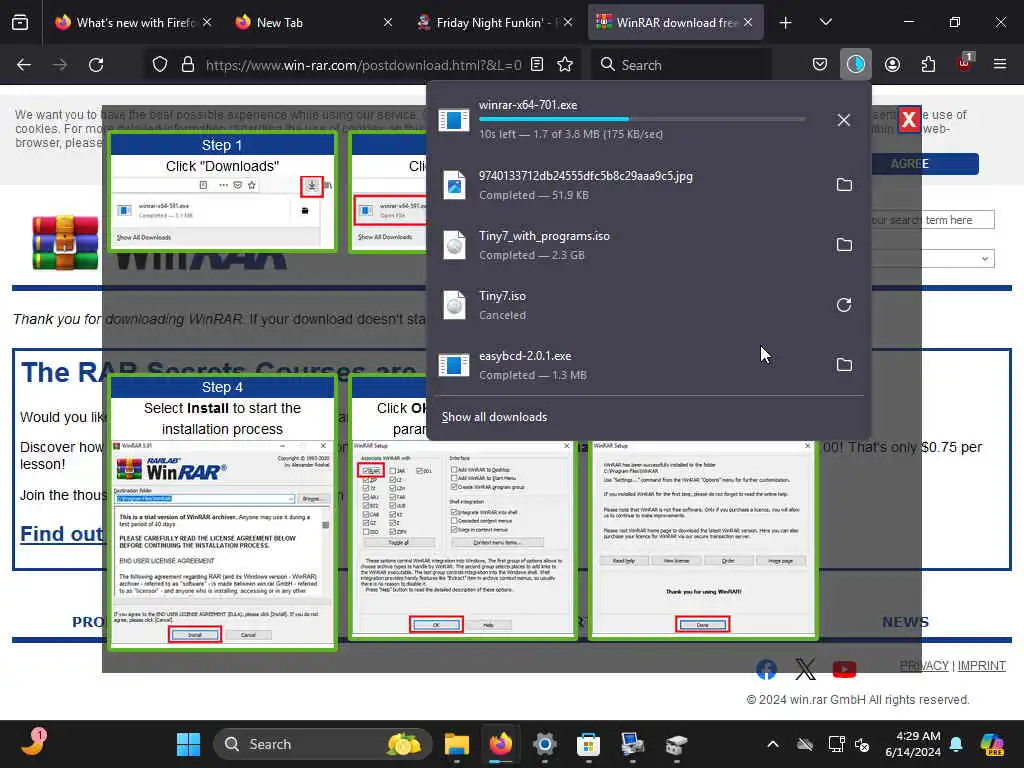Show 9740133712db jpg file in folder
Image resolution: width=1024 pixels, height=768 pixels.
tap(844, 185)
